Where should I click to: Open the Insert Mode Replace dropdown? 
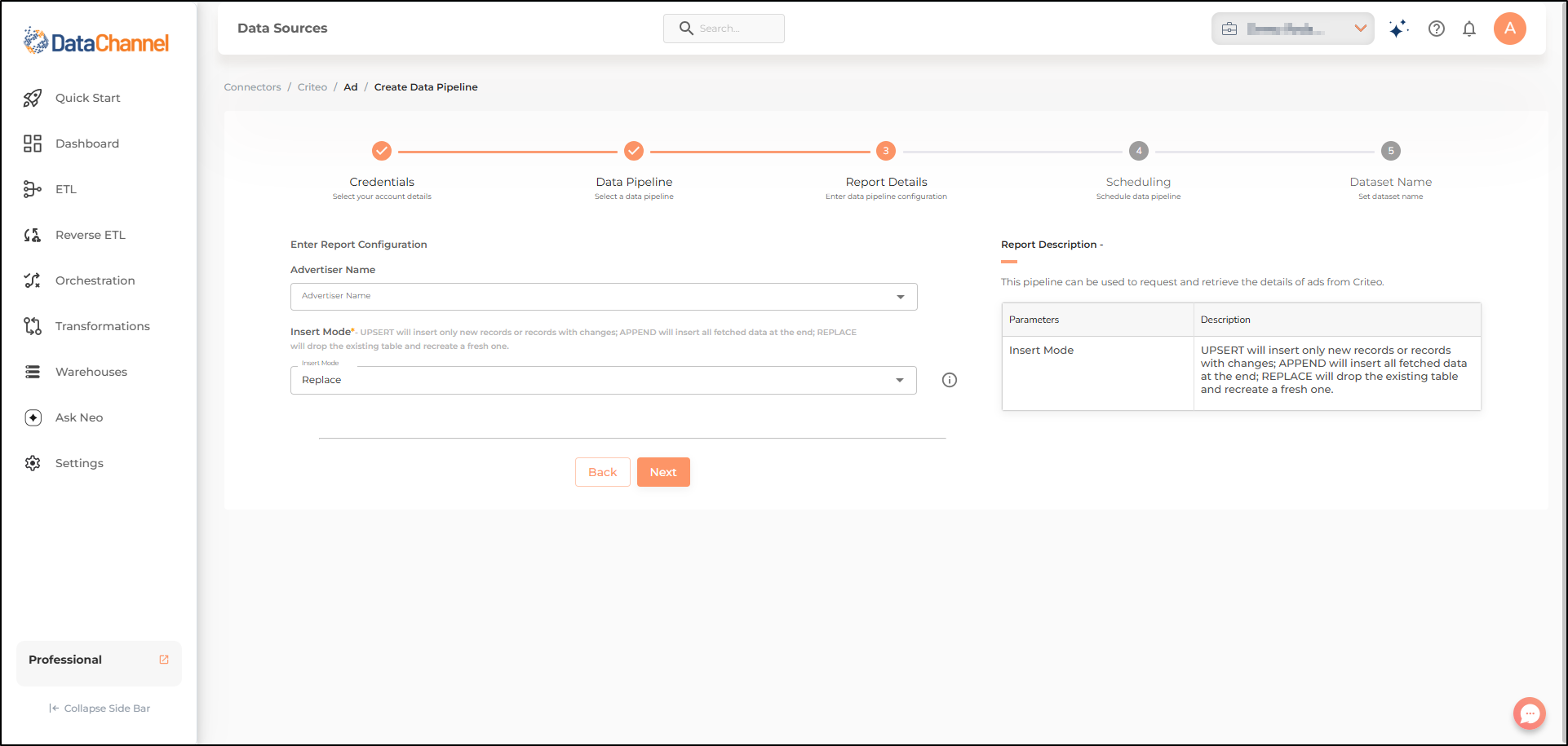click(604, 380)
